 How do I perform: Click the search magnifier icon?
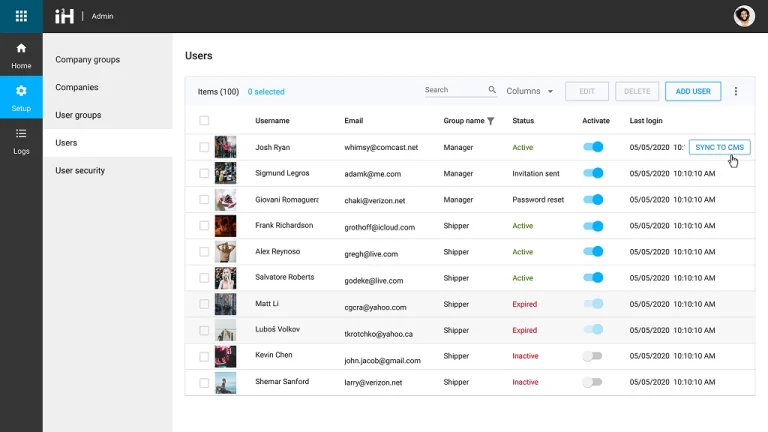(492, 90)
